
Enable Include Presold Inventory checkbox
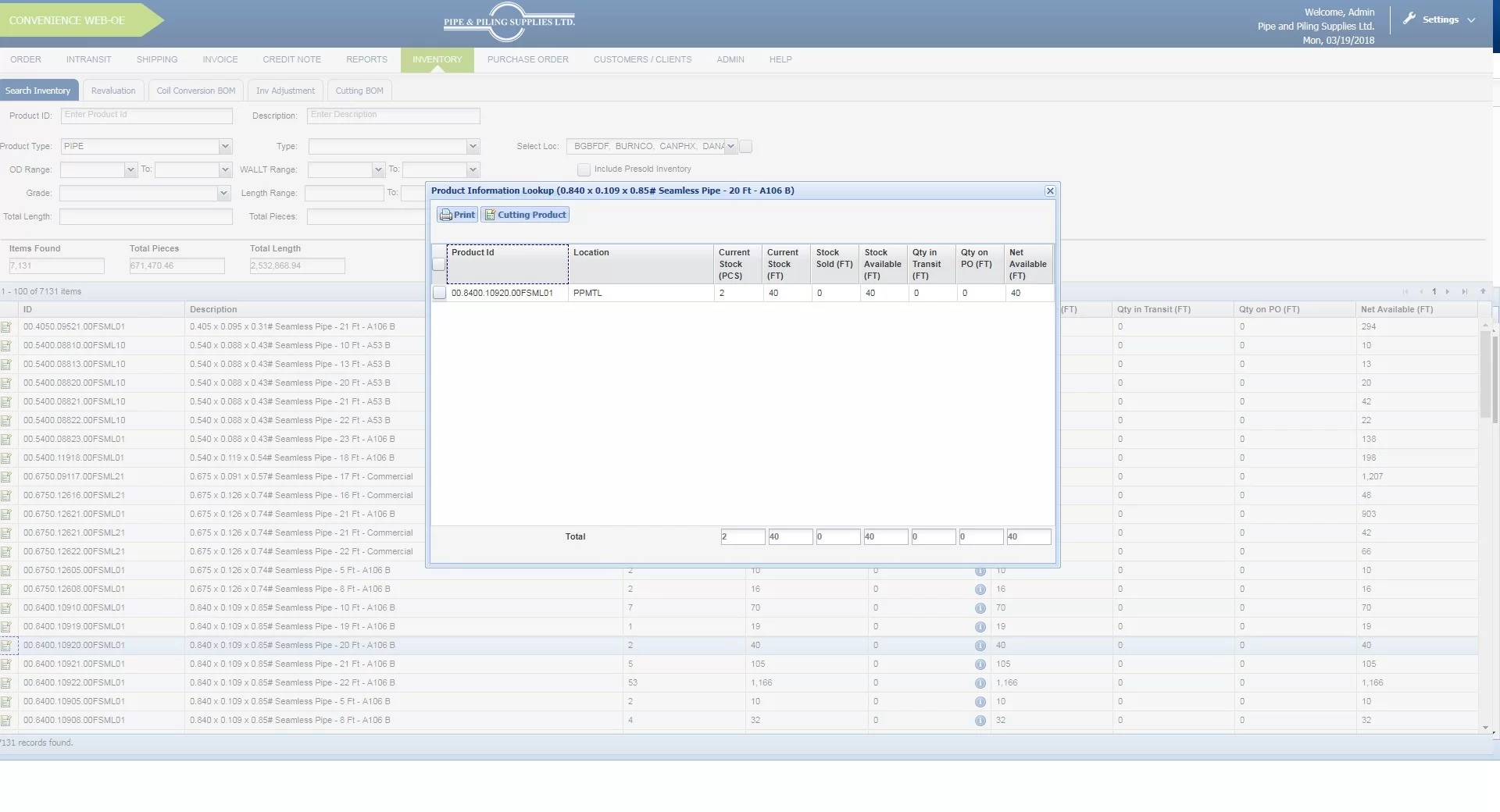584,169
